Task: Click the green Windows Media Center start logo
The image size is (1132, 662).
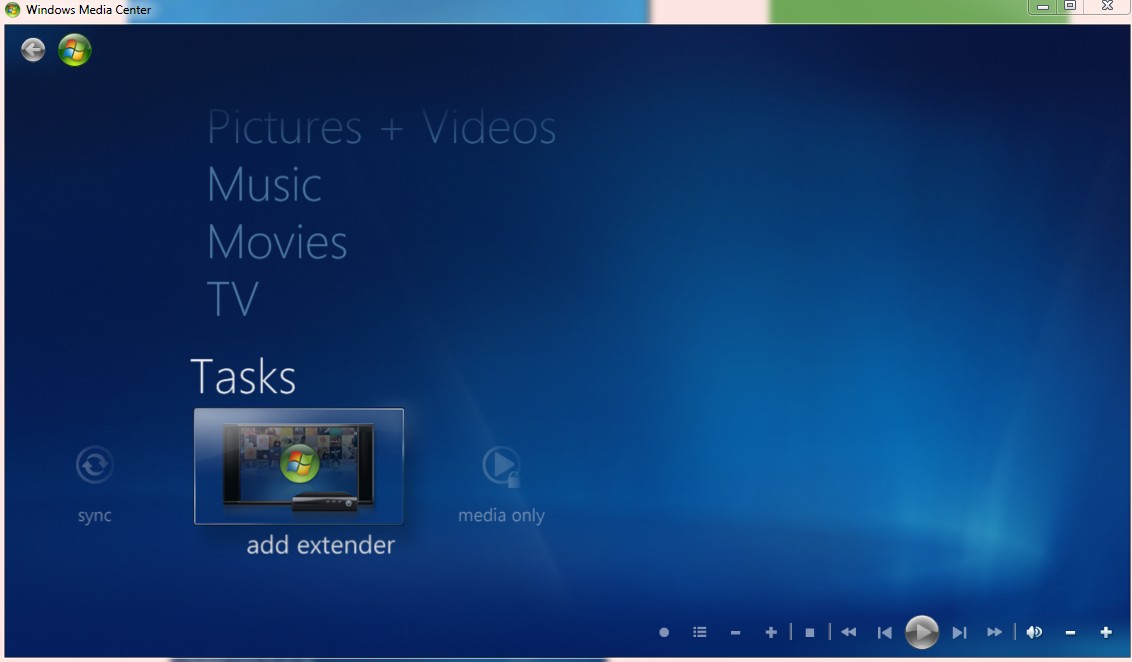Action: (x=74, y=50)
